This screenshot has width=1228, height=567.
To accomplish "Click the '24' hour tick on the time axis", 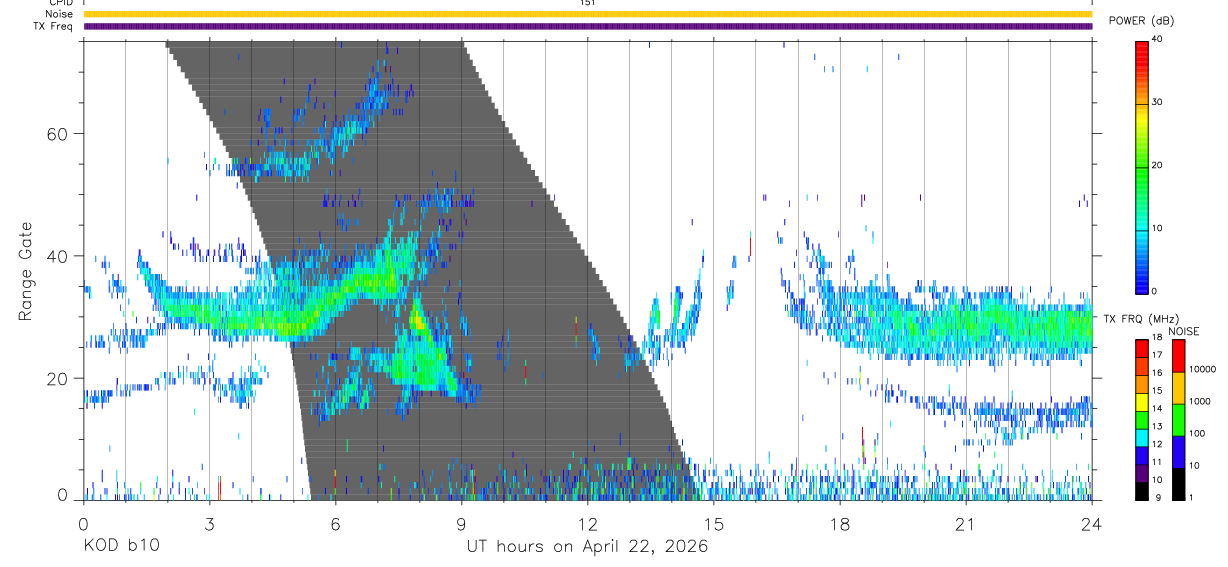I will [x=1092, y=523].
